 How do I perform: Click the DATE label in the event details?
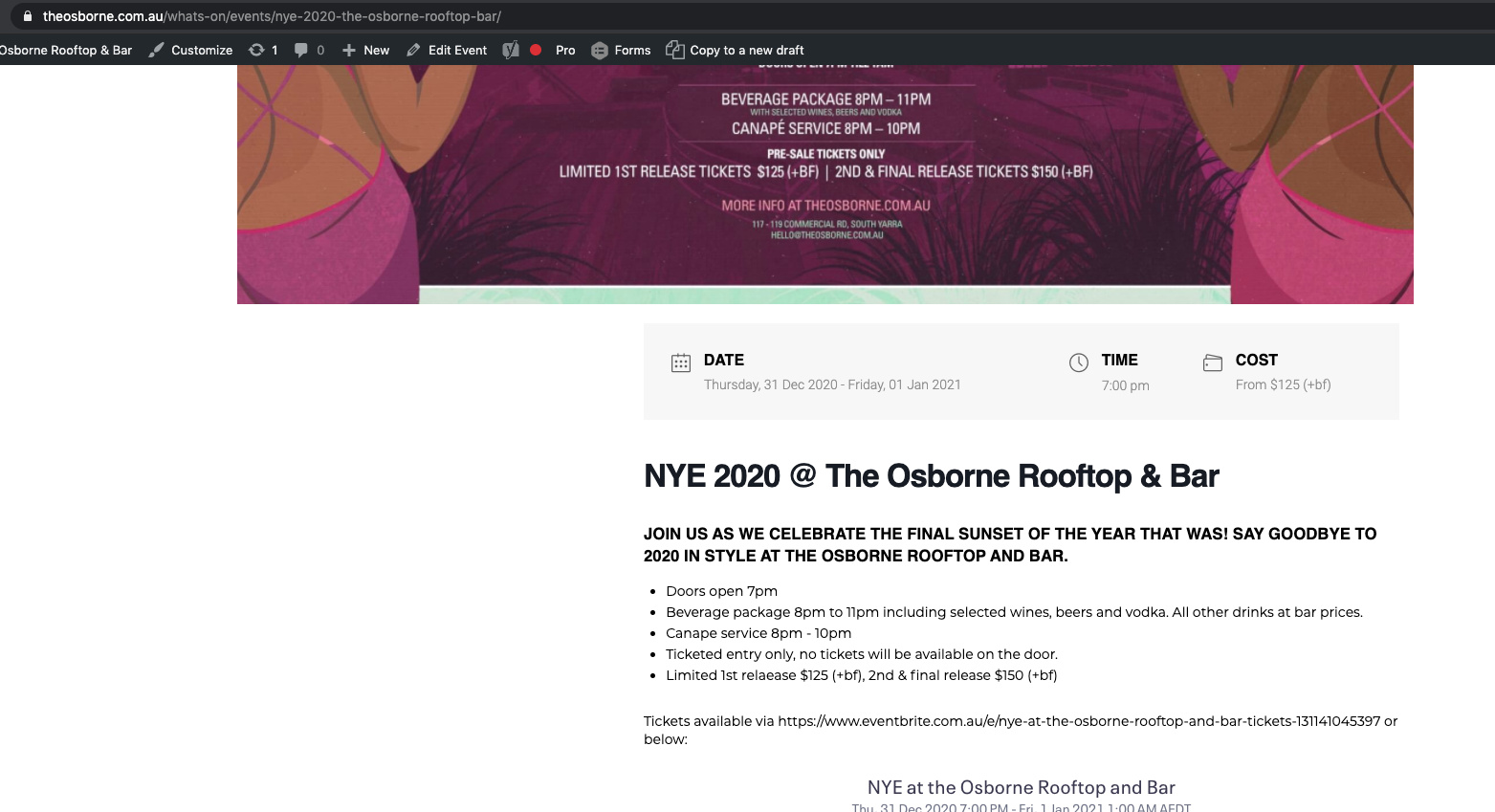724,360
